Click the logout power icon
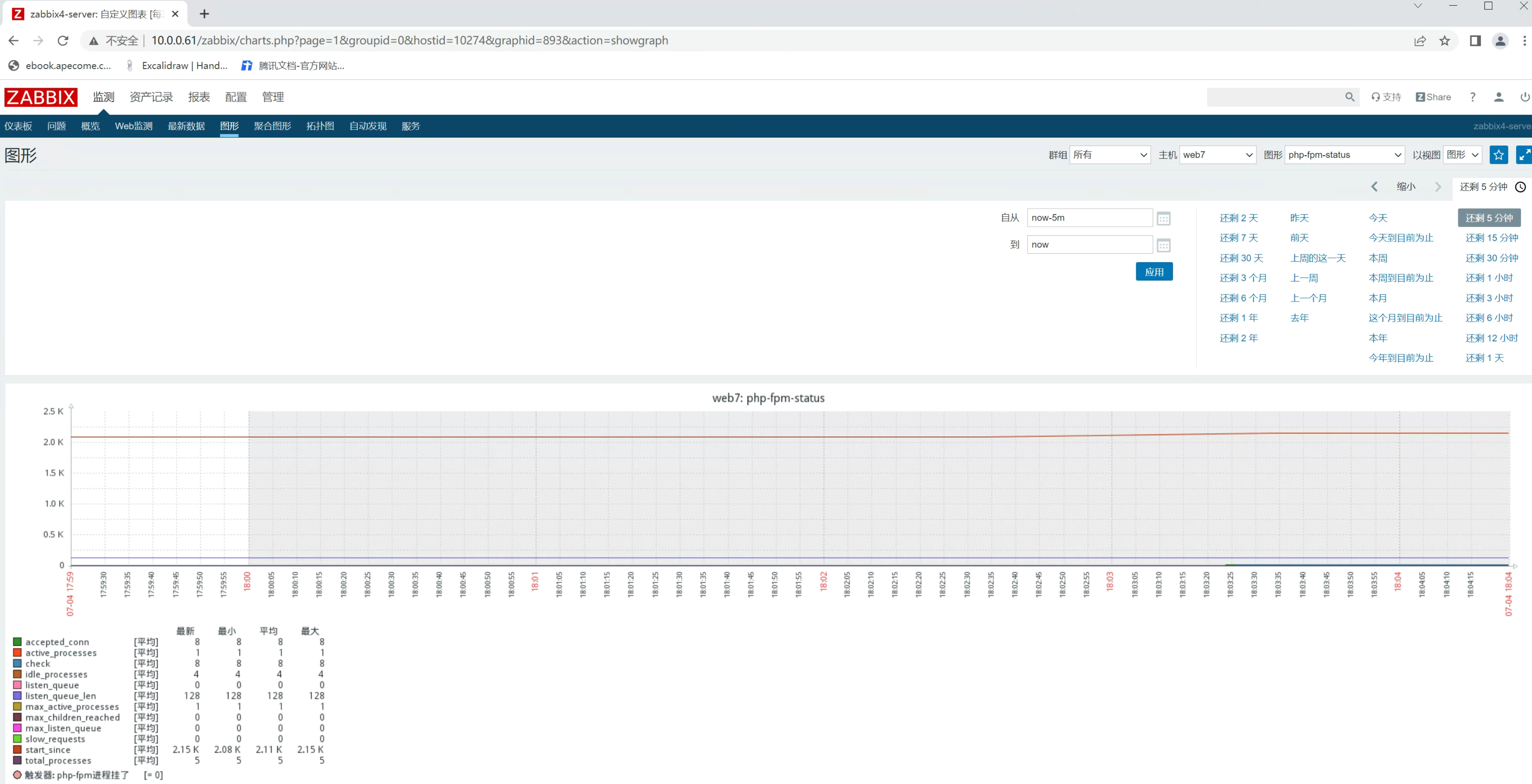Image resolution: width=1532 pixels, height=784 pixels. pos(1524,97)
